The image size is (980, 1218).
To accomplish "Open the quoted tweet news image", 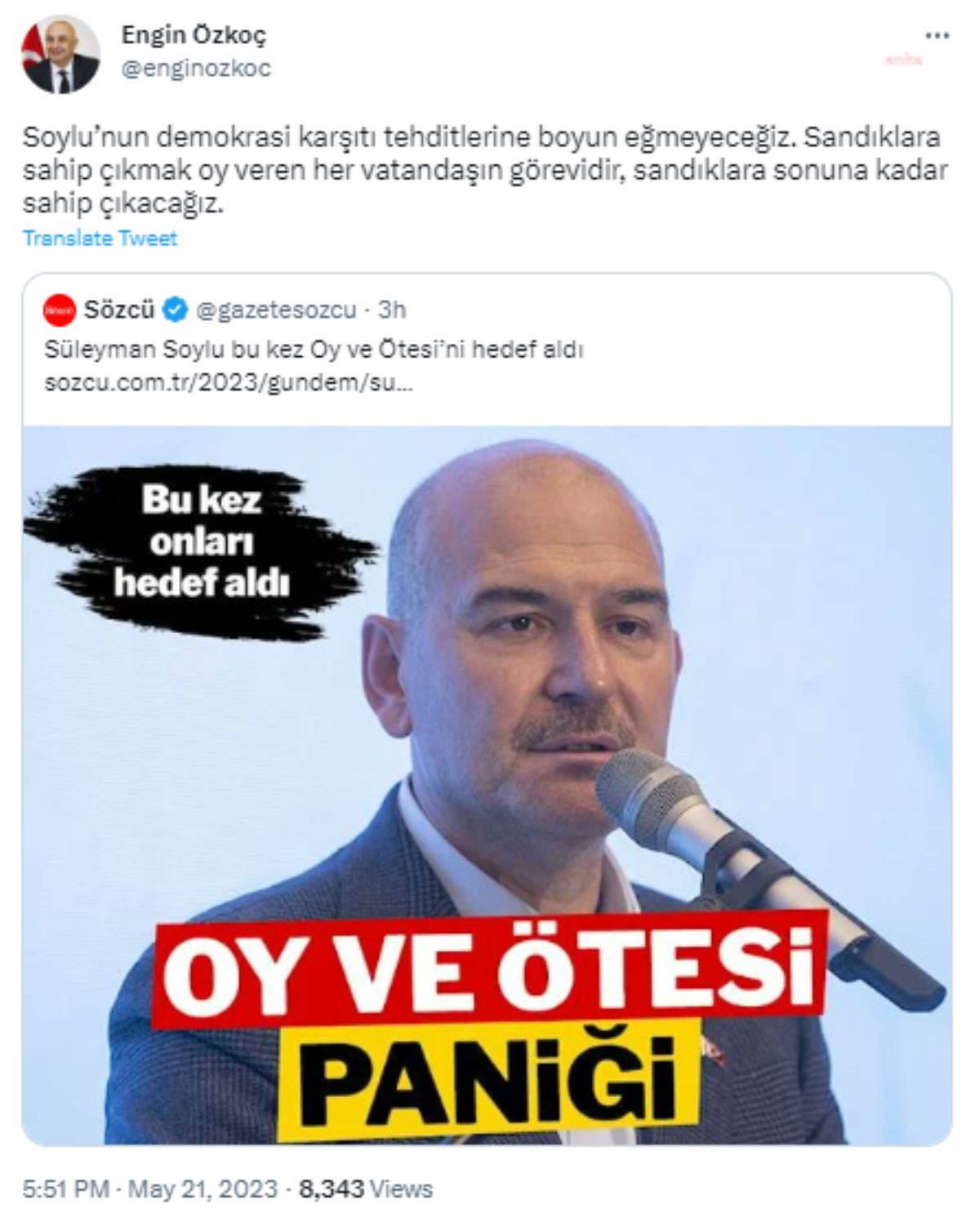I will click(487, 784).
